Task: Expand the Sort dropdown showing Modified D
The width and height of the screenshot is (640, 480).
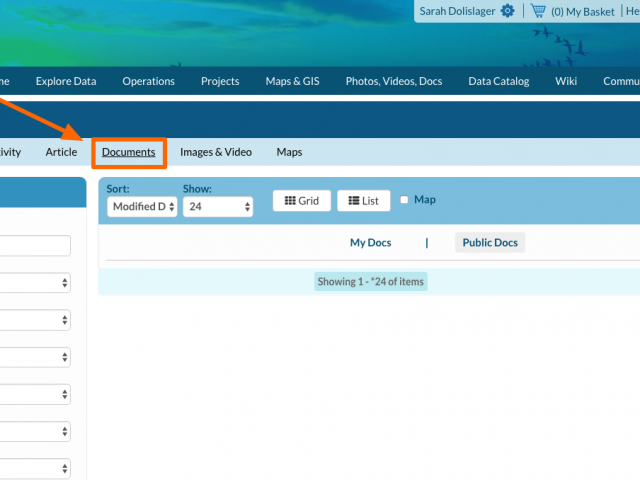Action: [x=142, y=207]
